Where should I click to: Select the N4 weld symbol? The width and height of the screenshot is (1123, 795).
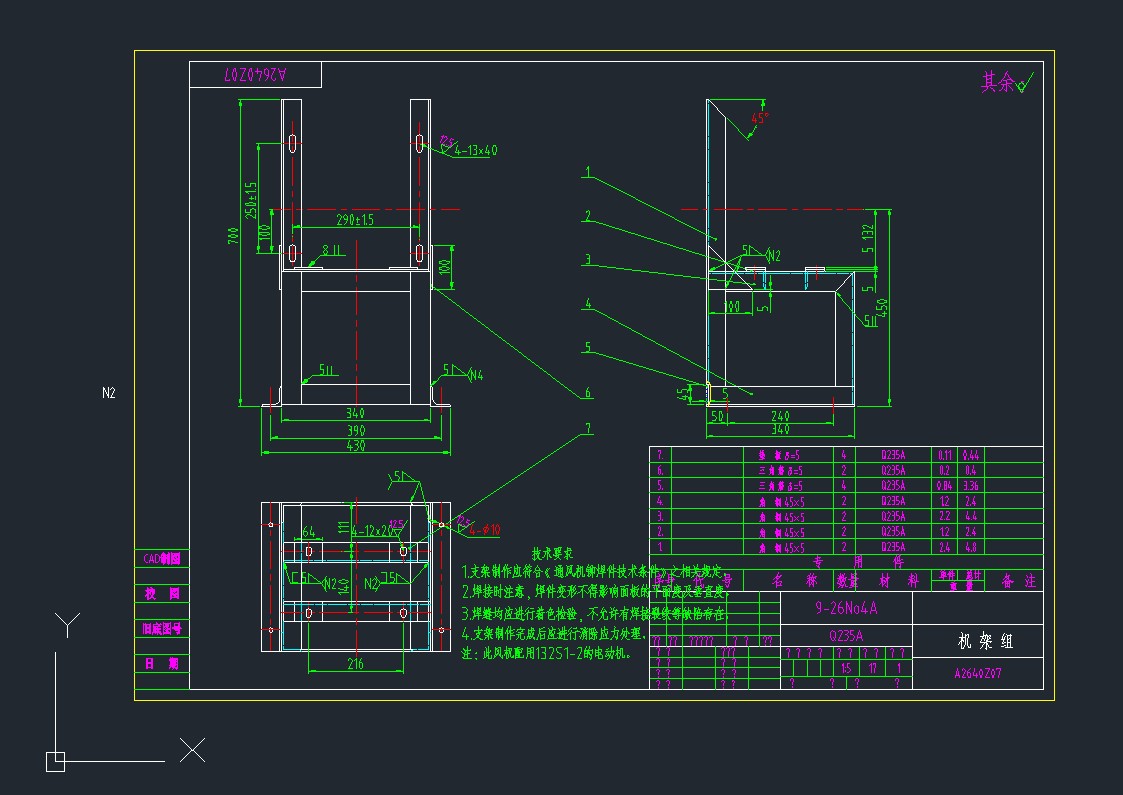click(x=475, y=375)
